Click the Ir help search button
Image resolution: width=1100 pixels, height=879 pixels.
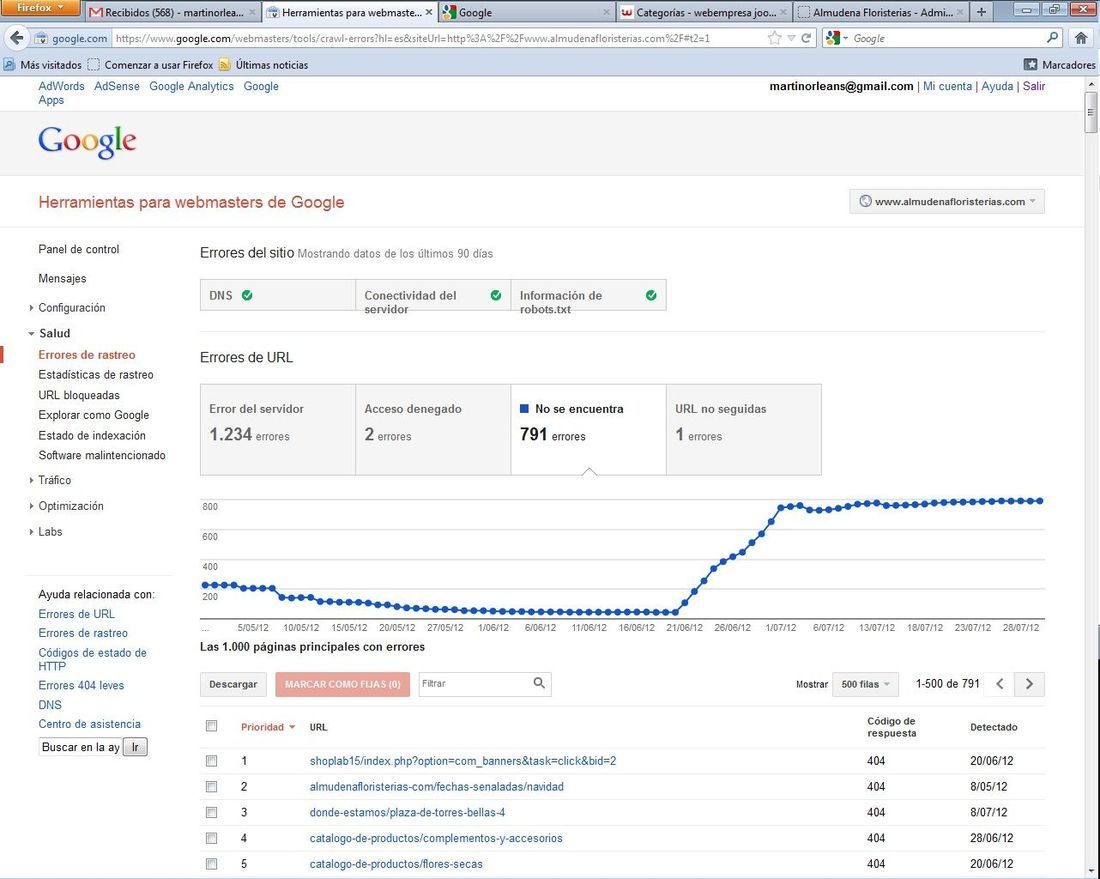click(135, 747)
